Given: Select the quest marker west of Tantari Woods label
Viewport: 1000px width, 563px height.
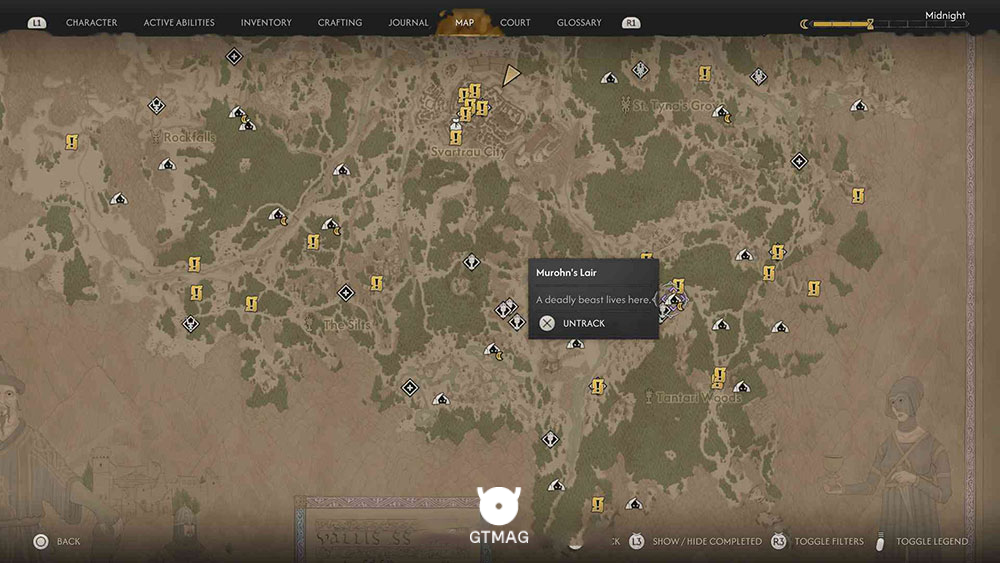Looking at the screenshot, I should pyautogui.click(x=597, y=386).
